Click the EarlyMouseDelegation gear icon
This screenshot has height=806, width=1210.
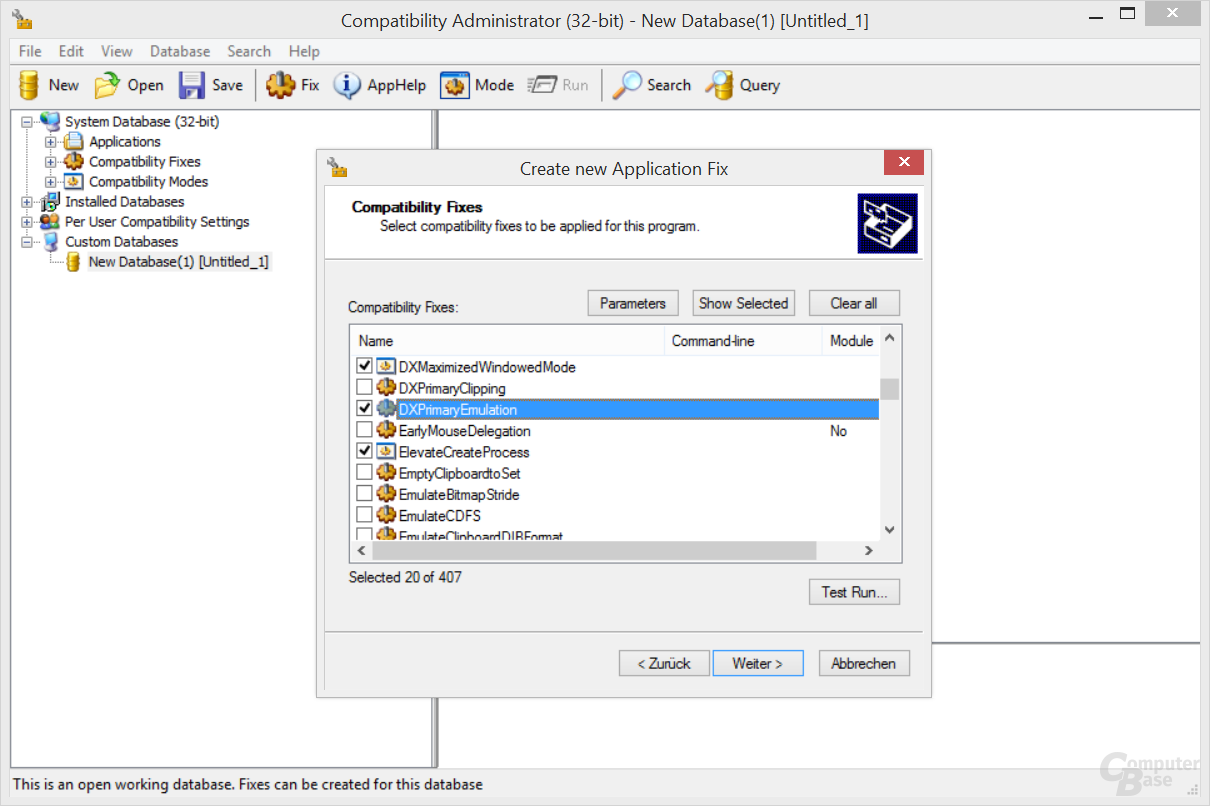point(386,431)
